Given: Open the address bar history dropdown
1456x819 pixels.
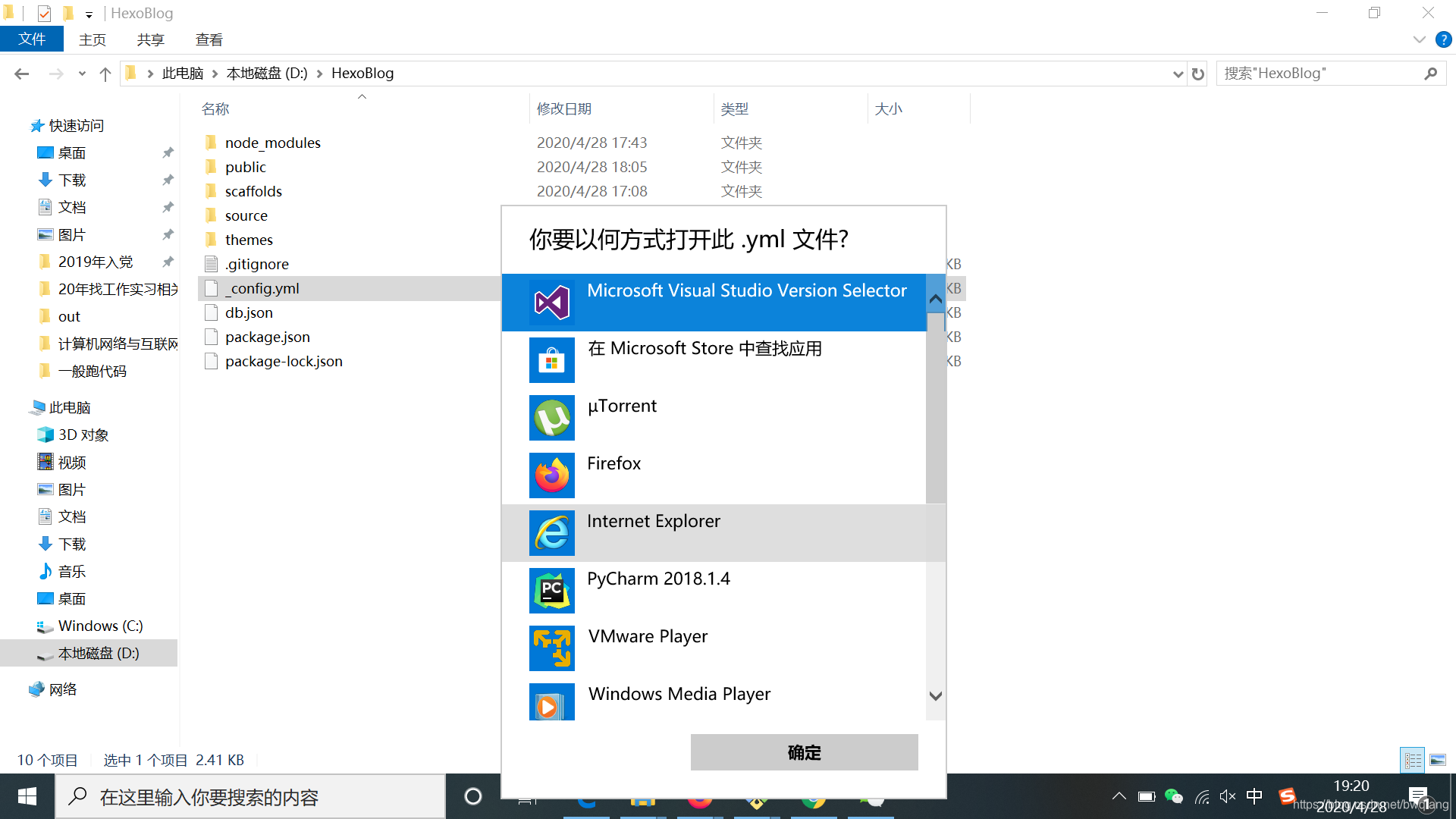Looking at the screenshot, I should coord(1178,74).
